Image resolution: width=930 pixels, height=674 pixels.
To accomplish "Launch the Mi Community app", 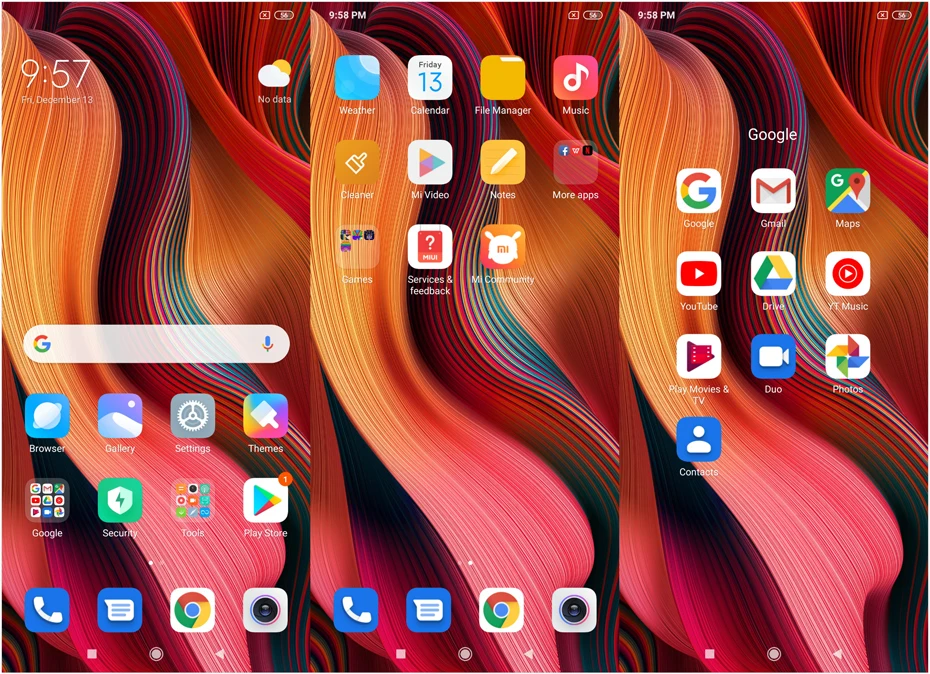I will 502,247.
